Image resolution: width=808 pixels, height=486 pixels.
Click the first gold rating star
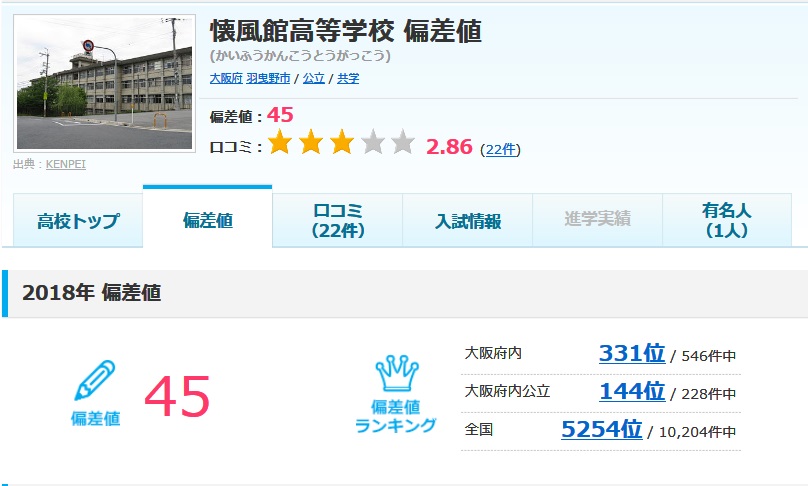tap(280, 143)
